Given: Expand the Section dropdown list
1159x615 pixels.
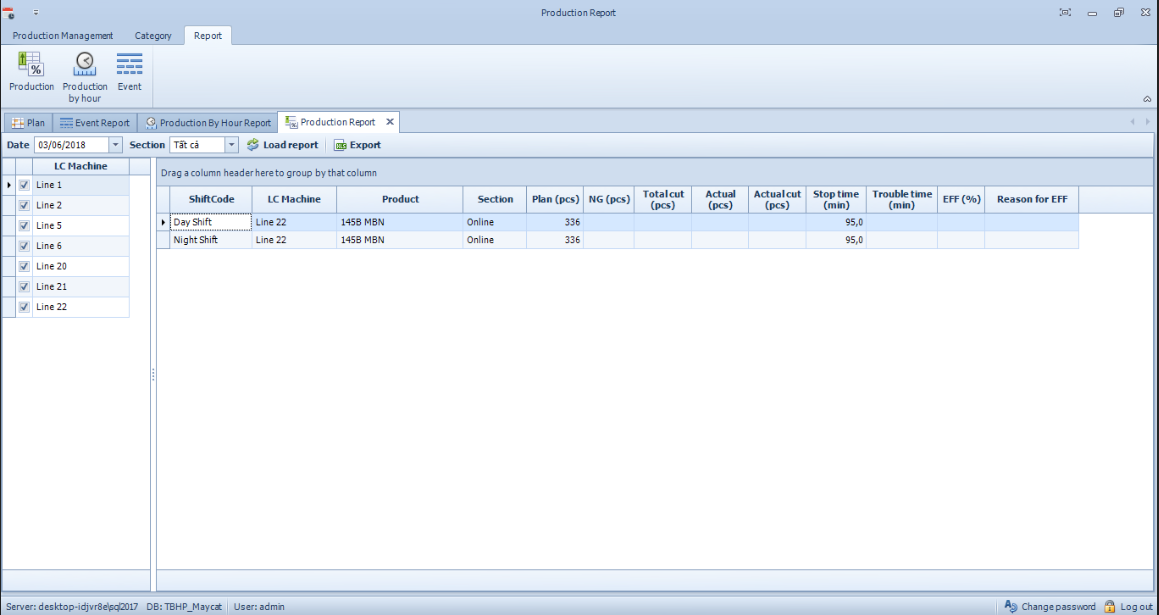Looking at the screenshot, I should tap(231, 145).
